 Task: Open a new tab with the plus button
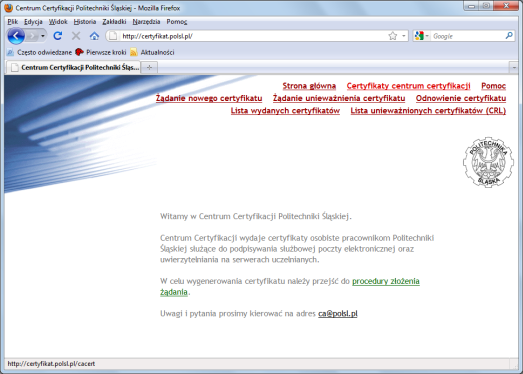149,68
